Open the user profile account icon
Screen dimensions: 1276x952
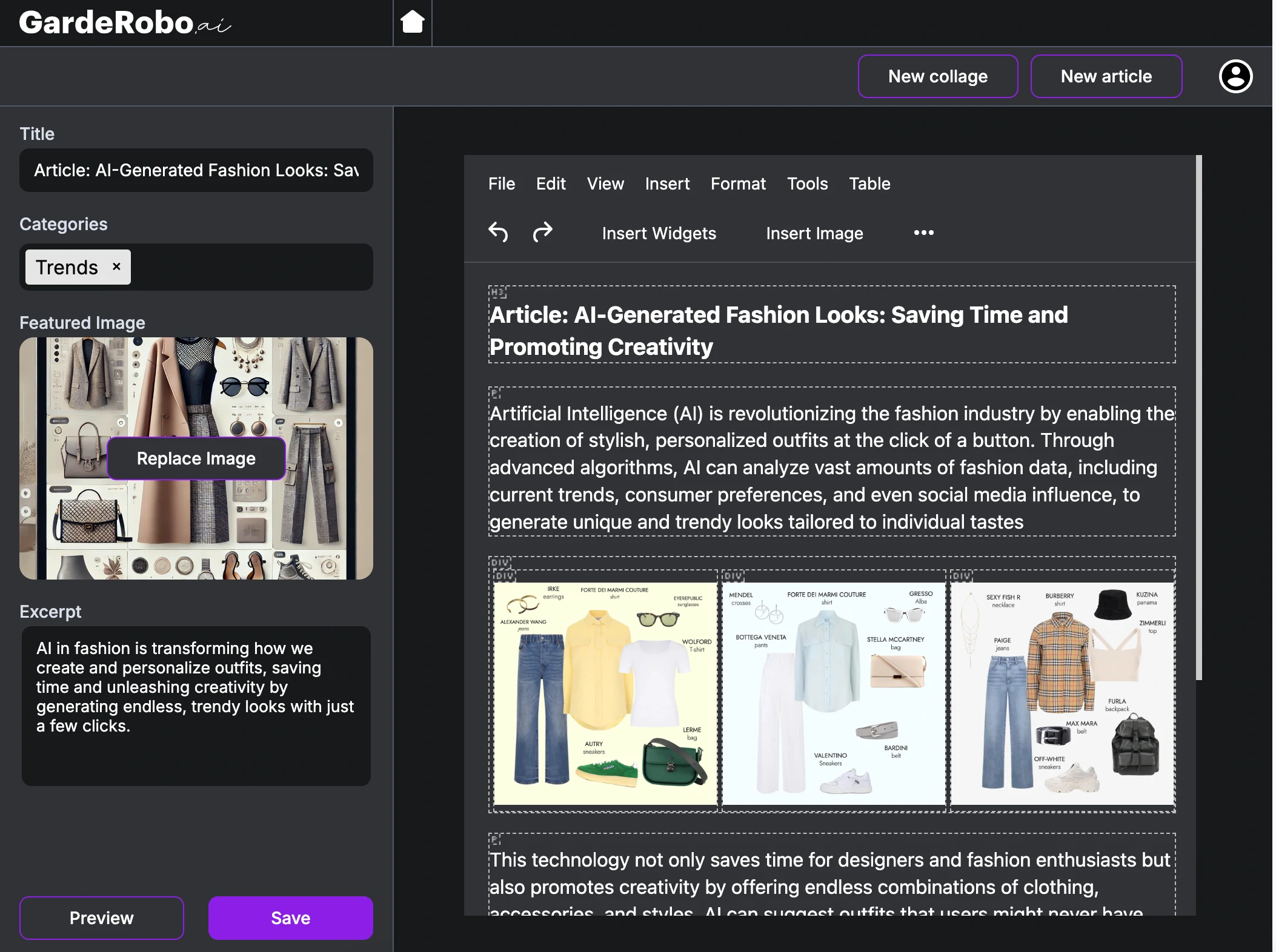pyautogui.click(x=1235, y=76)
